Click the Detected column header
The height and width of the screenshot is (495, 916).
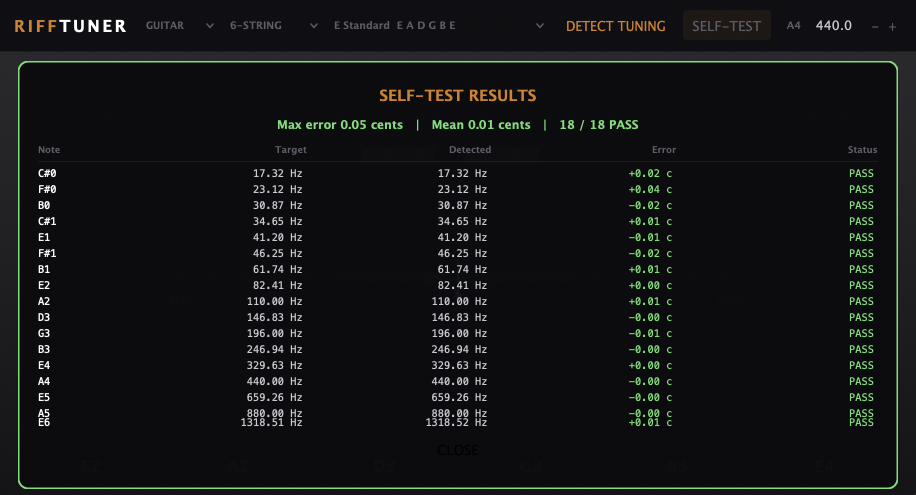pos(470,150)
